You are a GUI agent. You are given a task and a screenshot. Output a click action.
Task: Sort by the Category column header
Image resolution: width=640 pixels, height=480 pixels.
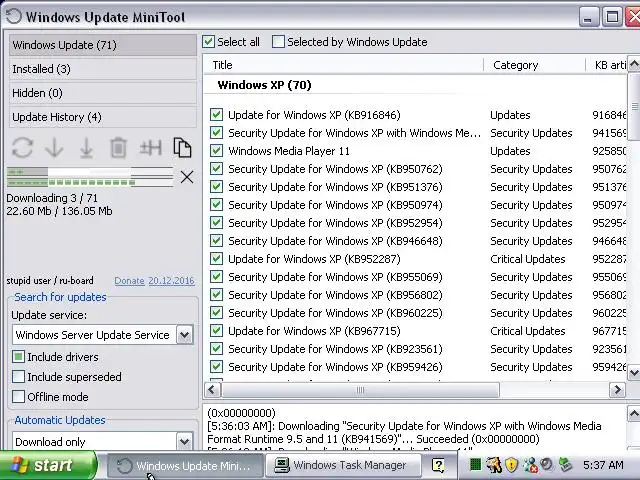[x=534, y=65]
